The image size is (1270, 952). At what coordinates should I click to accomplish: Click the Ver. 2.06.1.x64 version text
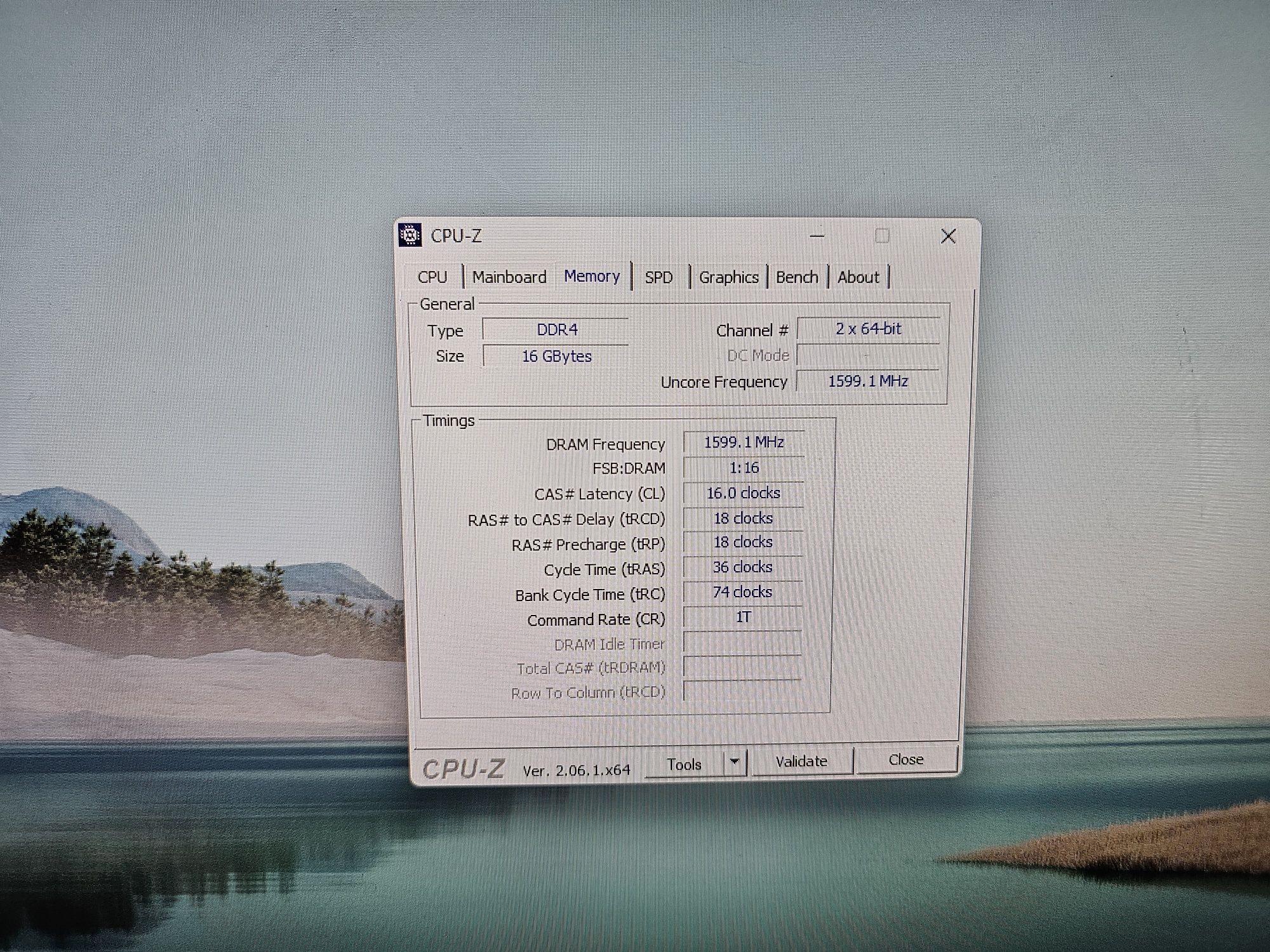[576, 770]
